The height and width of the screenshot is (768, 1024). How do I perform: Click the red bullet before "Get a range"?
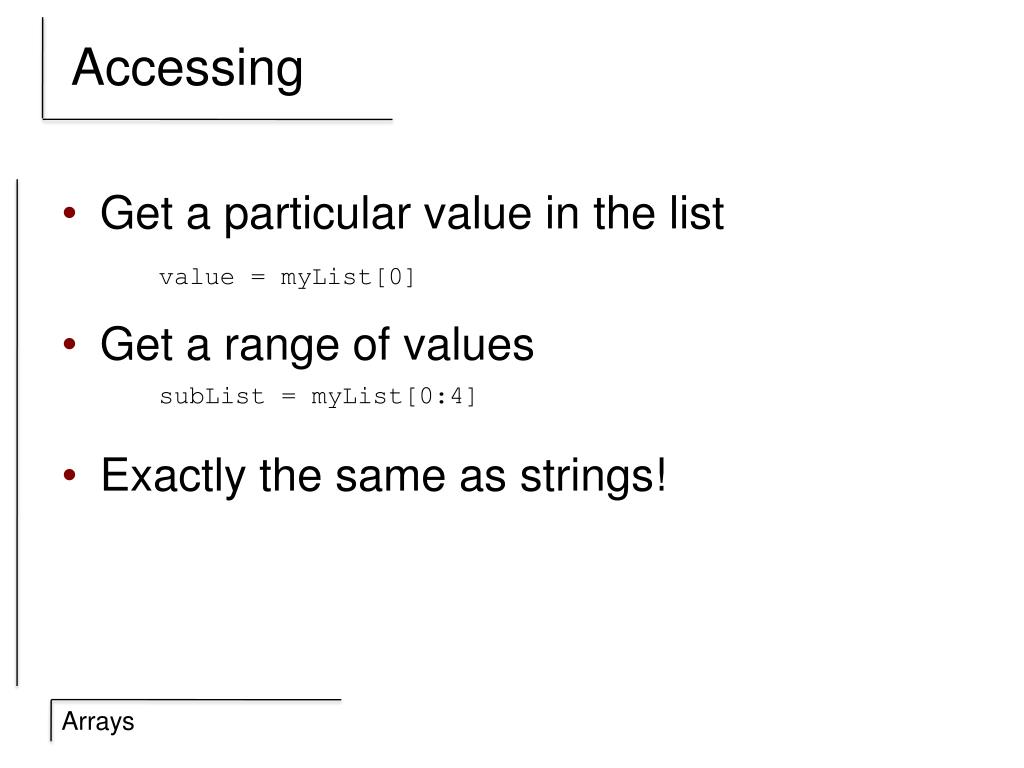(x=69, y=346)
